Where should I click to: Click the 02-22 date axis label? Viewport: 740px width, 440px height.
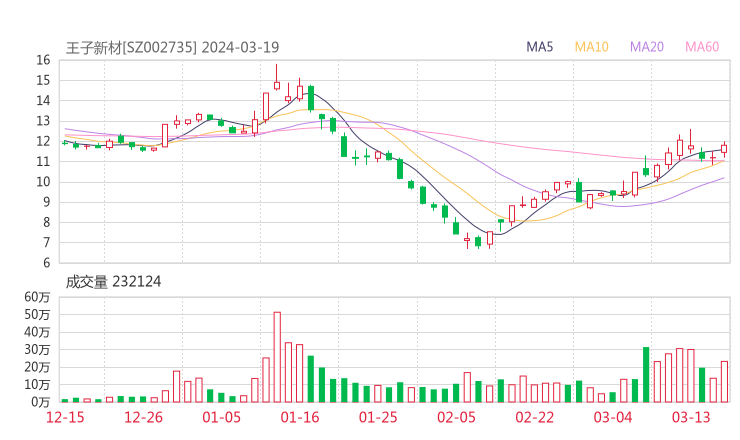click(534, 417)
